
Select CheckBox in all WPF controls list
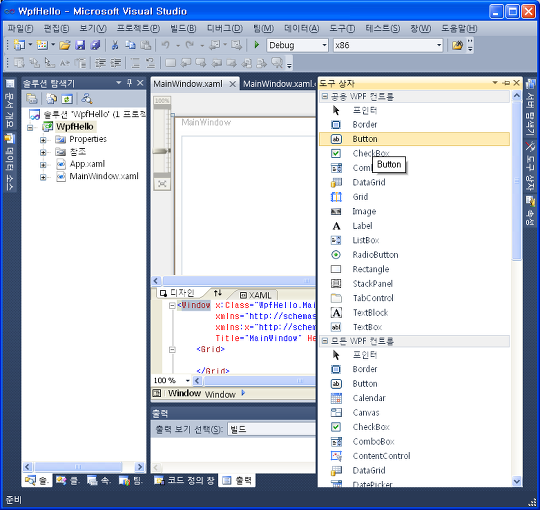(x=414, y=427)
